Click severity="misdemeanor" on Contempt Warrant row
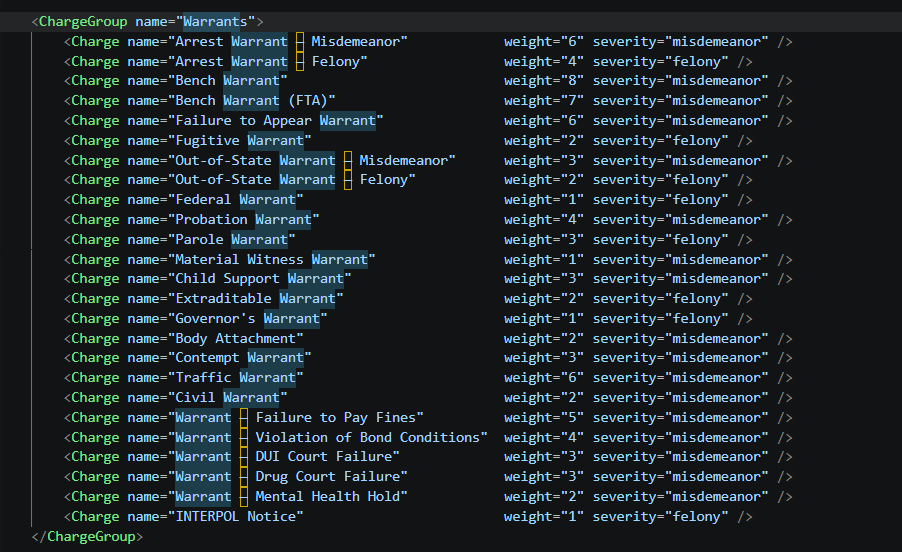The image size is (902, 552). [681, 358]
